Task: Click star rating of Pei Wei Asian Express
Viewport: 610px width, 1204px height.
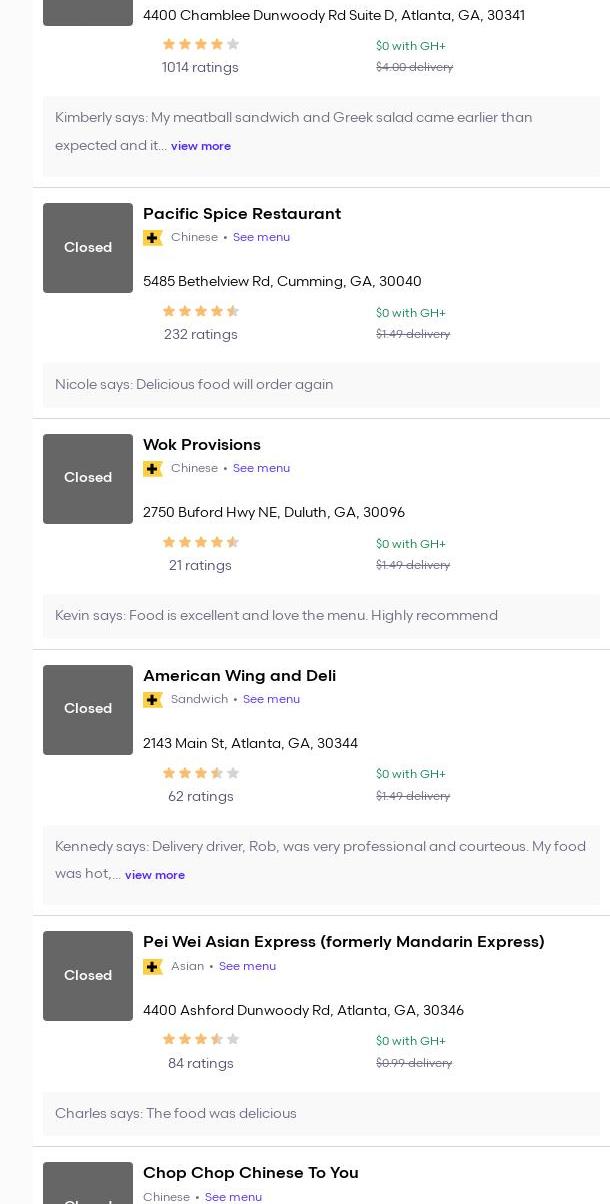Action: (x=200, y=1040)
